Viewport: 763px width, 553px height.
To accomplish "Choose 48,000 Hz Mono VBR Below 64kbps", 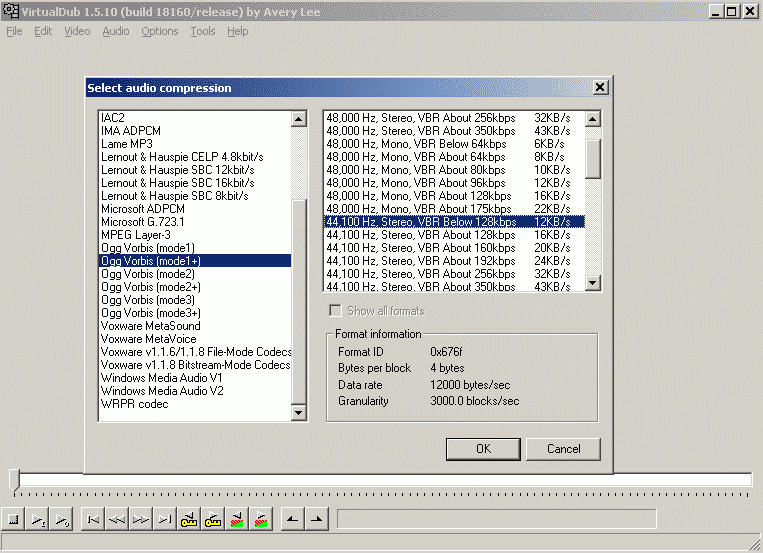I will click(x=454, y=144).
